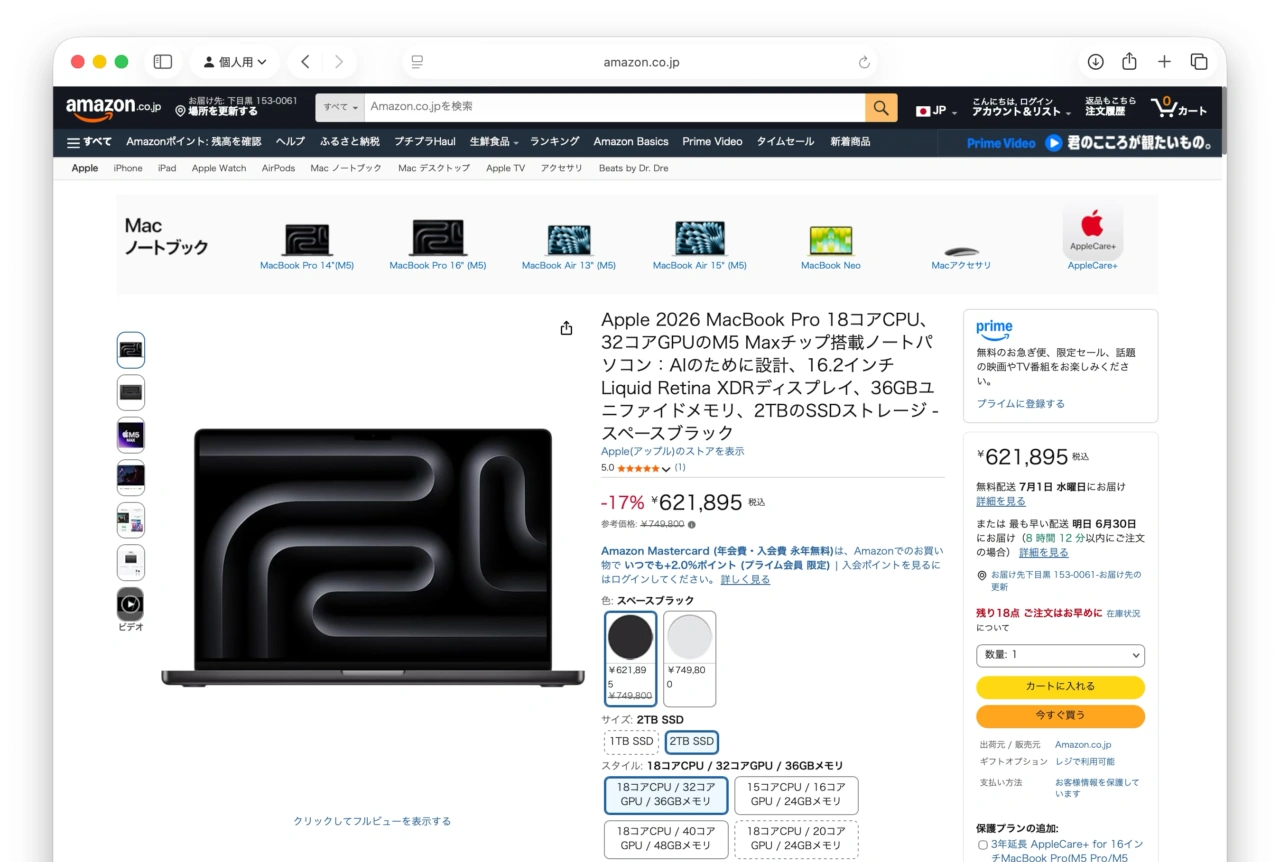Click the amazon.co.jp address bar

641,62
